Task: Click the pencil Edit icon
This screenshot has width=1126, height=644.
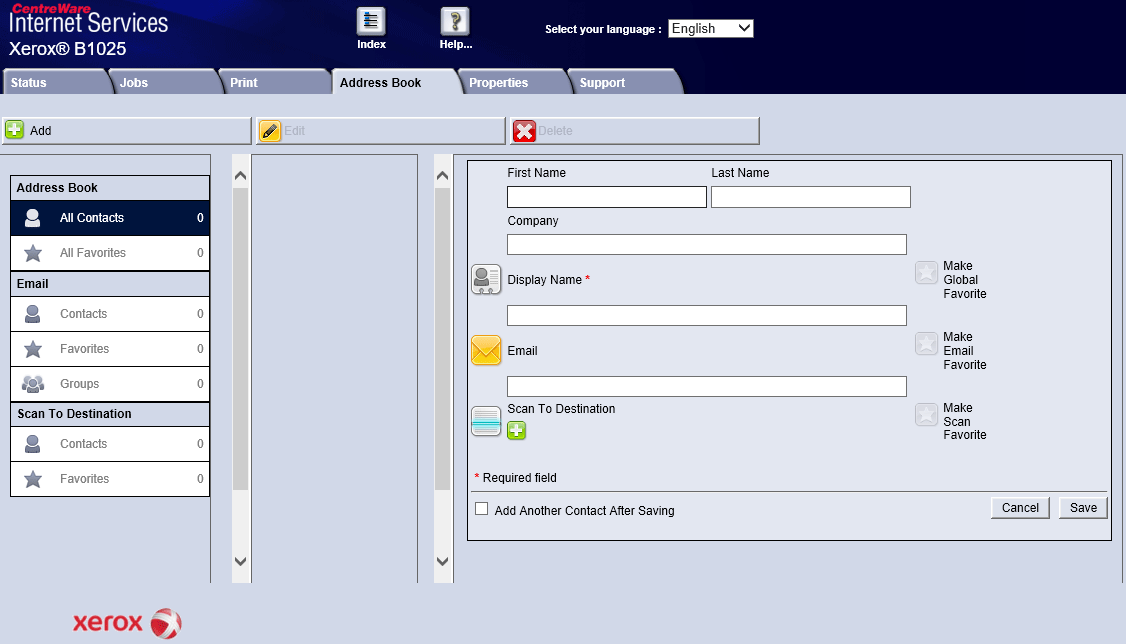Action: pyautogui.click(x=269, y=131)
